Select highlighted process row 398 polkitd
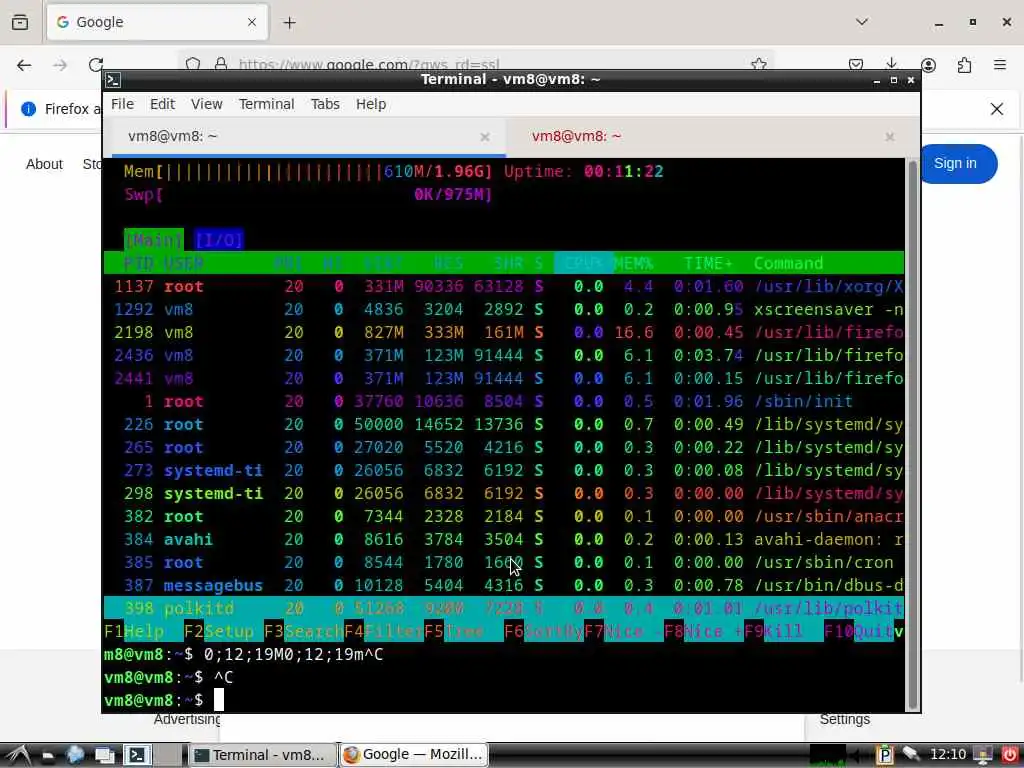This screenshot has width=1024, height=768. pyautogui.click(x=504, y=608)
